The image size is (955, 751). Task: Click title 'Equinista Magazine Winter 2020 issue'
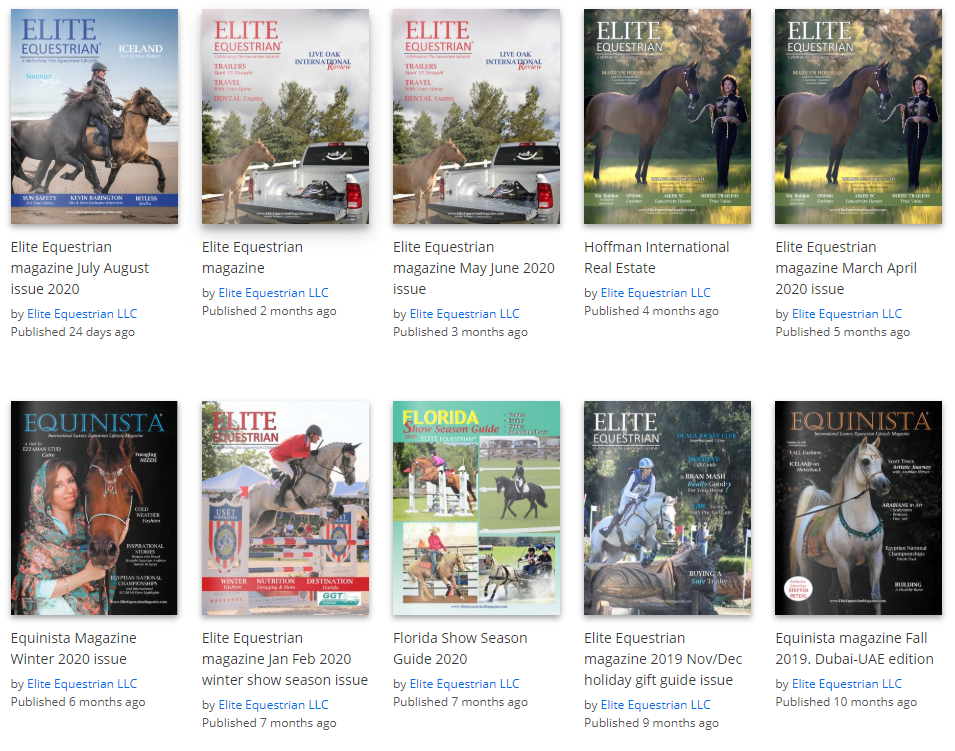[74, 649]
